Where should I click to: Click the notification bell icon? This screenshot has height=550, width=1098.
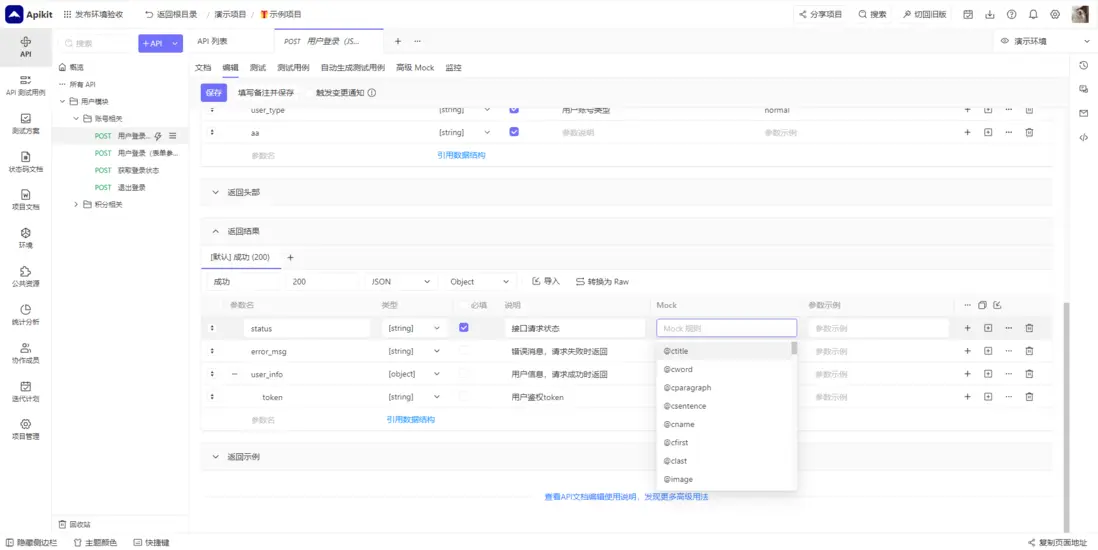[x=1033, y=15]
